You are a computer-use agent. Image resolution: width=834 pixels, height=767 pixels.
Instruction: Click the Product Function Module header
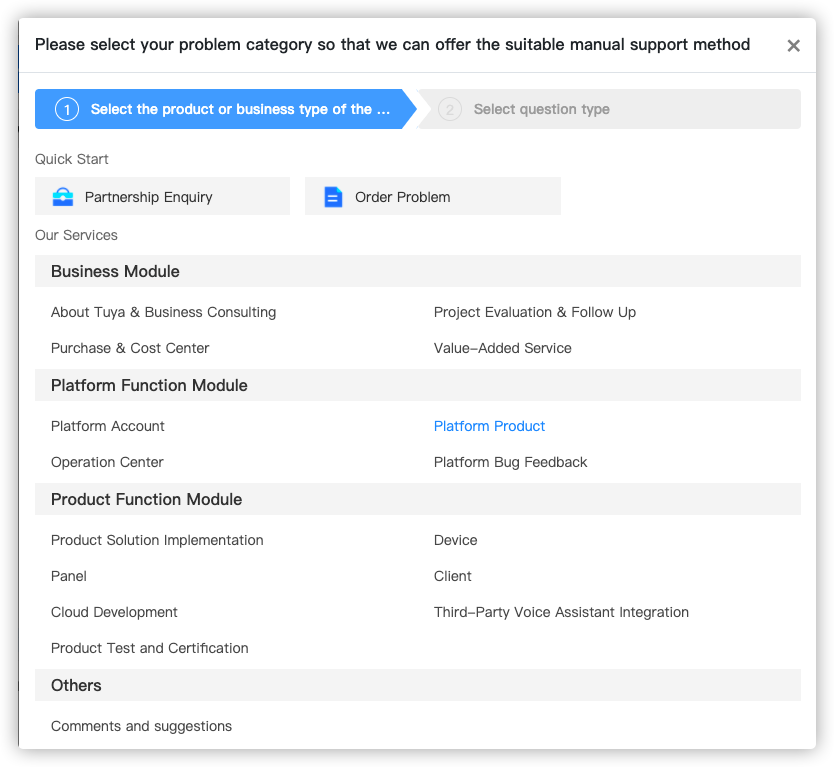pyautogui.click(x=418, y=499)
